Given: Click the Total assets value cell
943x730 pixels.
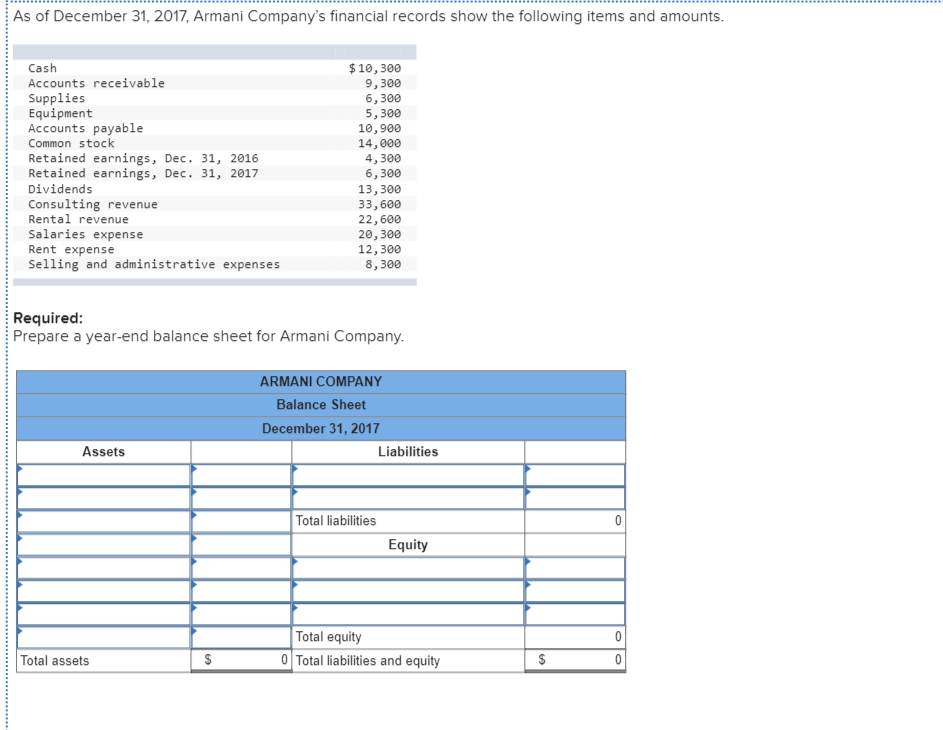Looking at the screenshot, I should (241, 660).
